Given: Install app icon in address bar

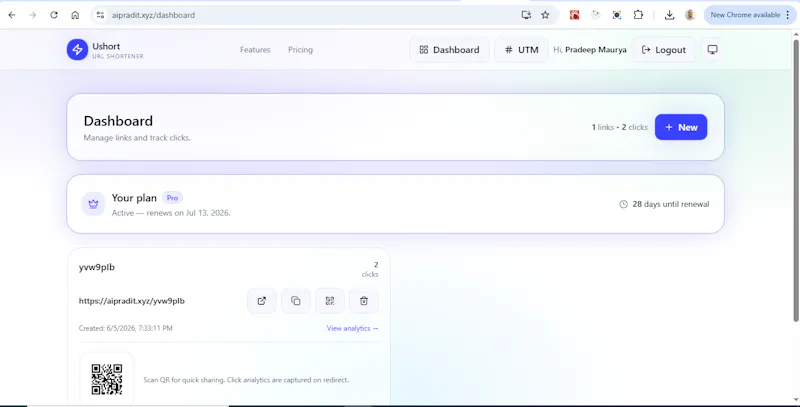Looking at the screenshot, I should point(526,15).
